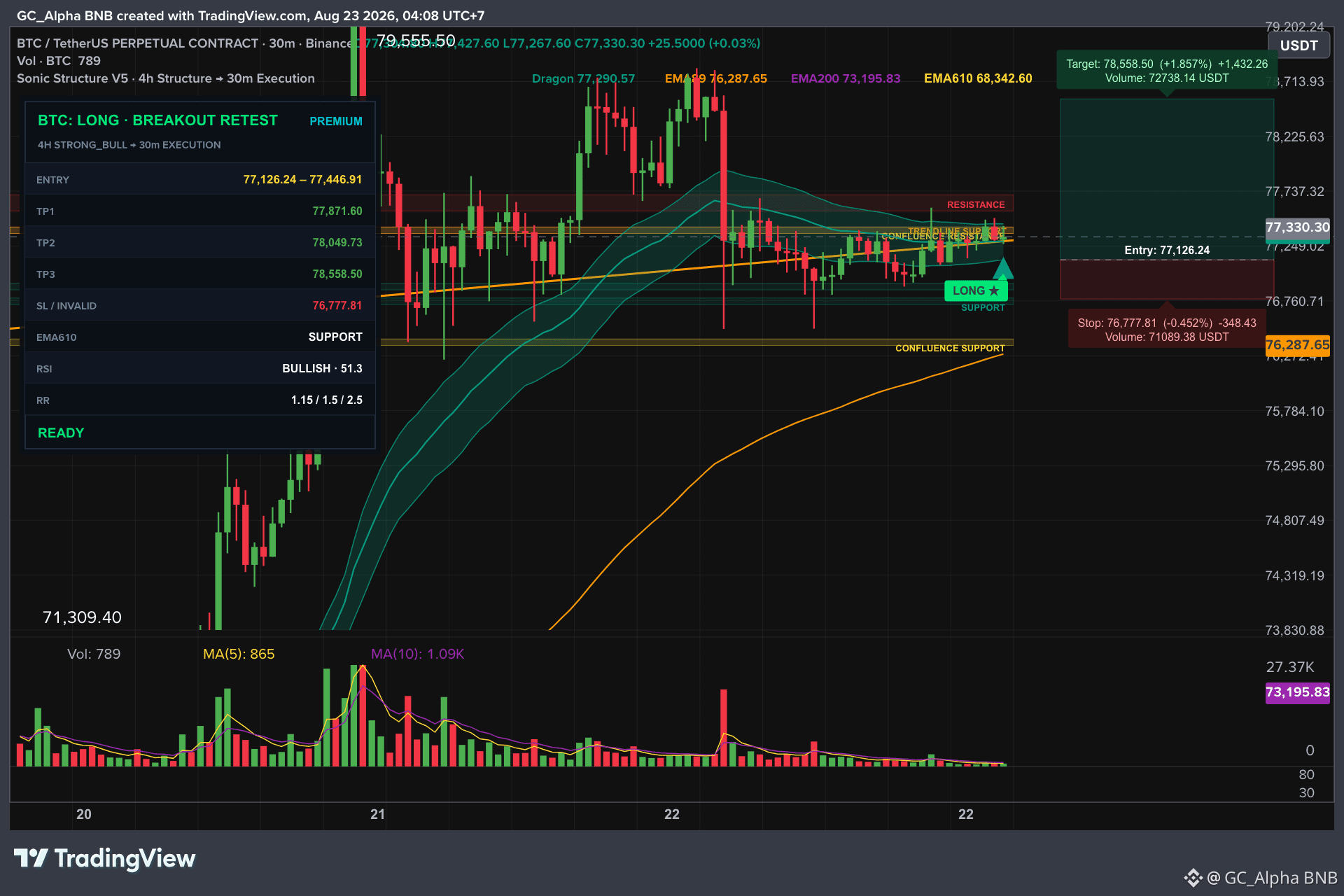Click the MA(10): 1.09K volume label
The image size is (1344, 896).
tap(417, 654)
